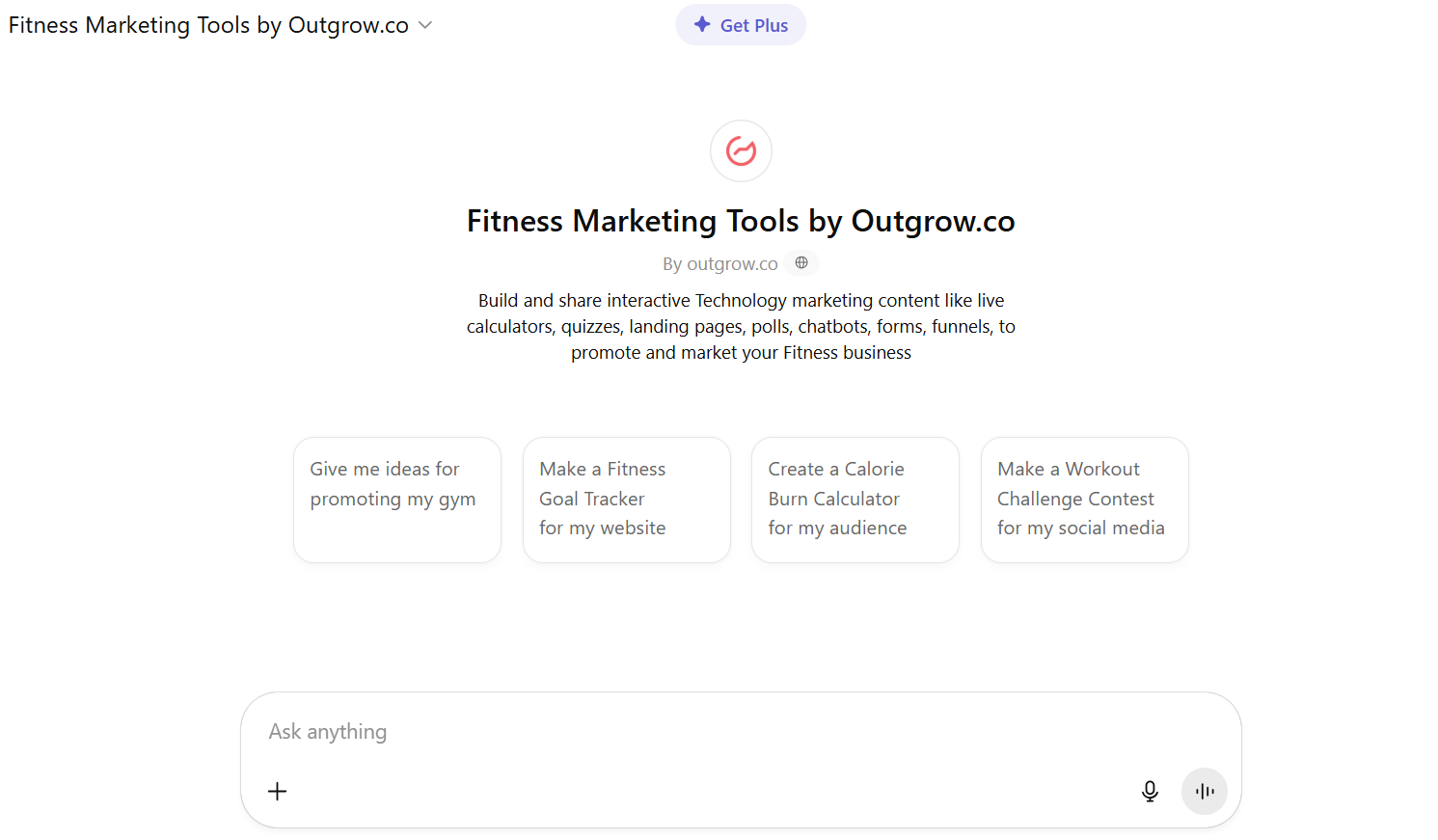
Task: Open the top-left Fitness Marketing Tools title menu
Action: click(208, 25)
